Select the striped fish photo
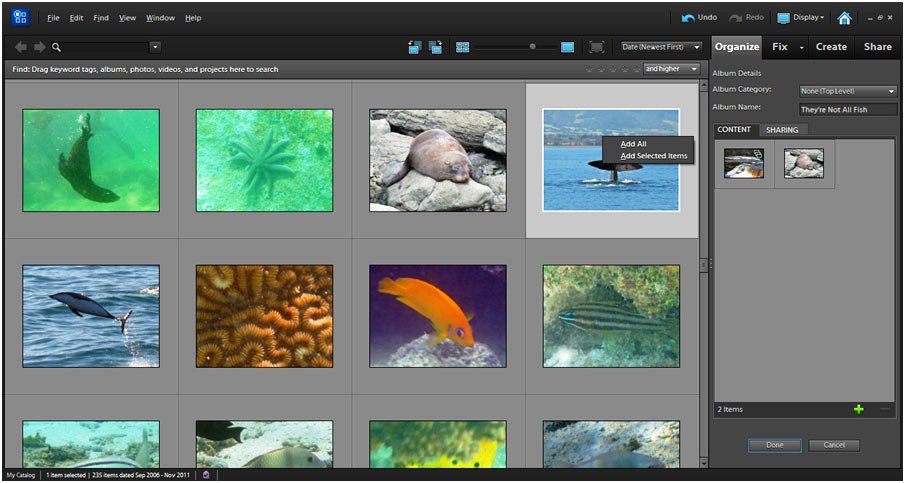905x483 pixels. click(x=611, y=316)
